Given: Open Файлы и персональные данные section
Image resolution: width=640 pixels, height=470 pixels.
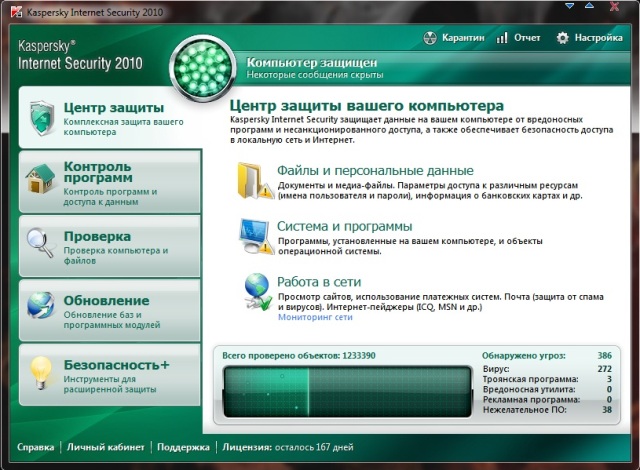Looking at the screenshot, I should (x=375, y=171).
